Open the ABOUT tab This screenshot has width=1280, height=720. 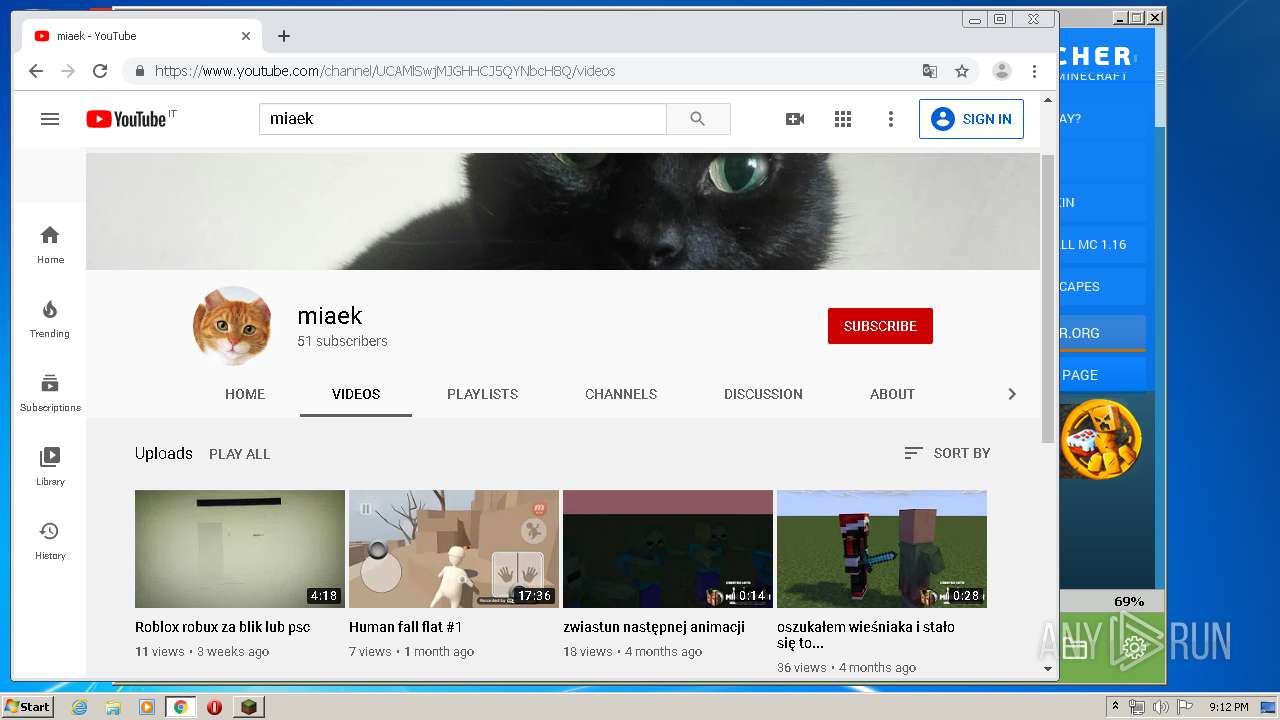click(892, 394)
